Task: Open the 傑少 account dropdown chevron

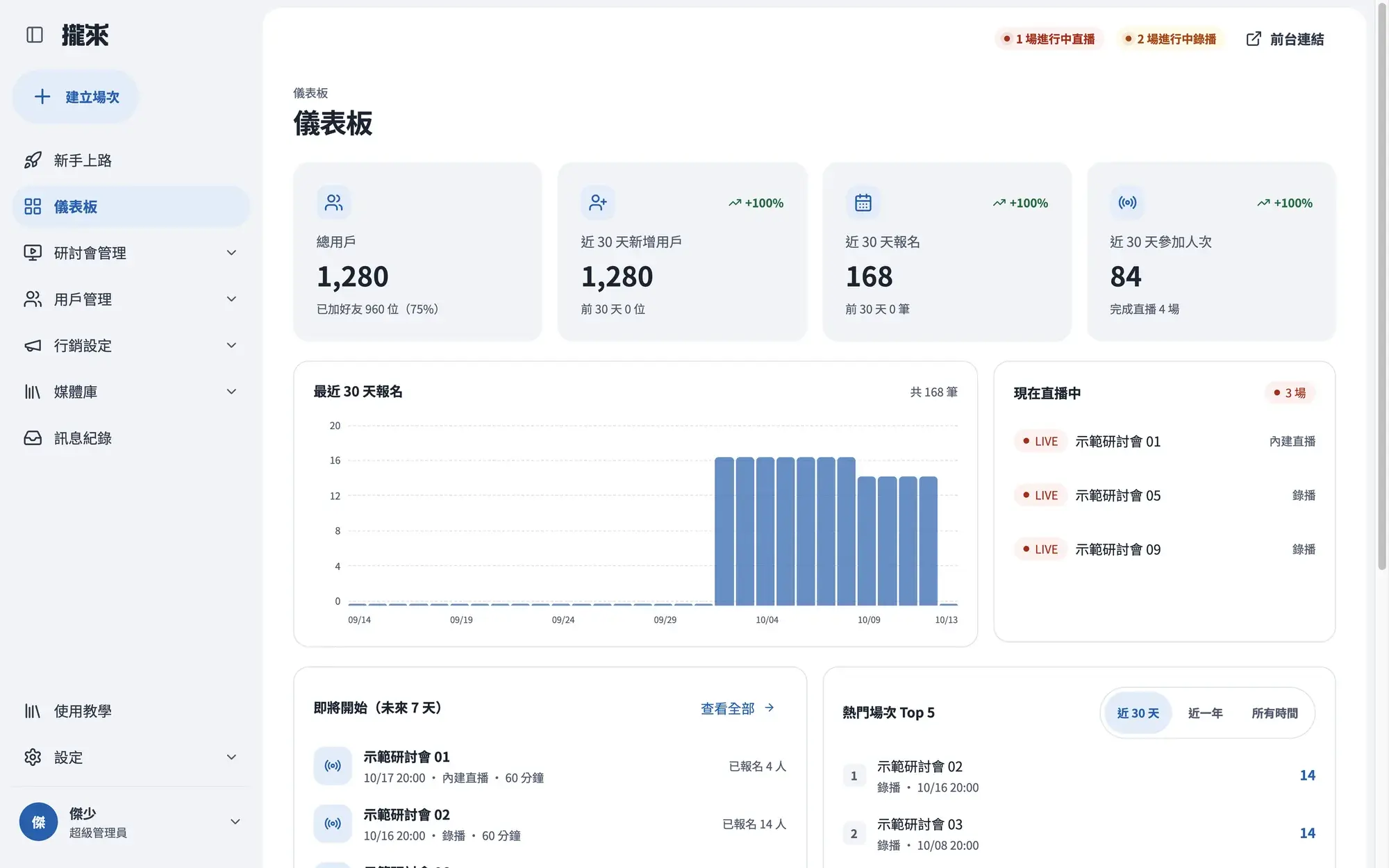Action: 235,821
